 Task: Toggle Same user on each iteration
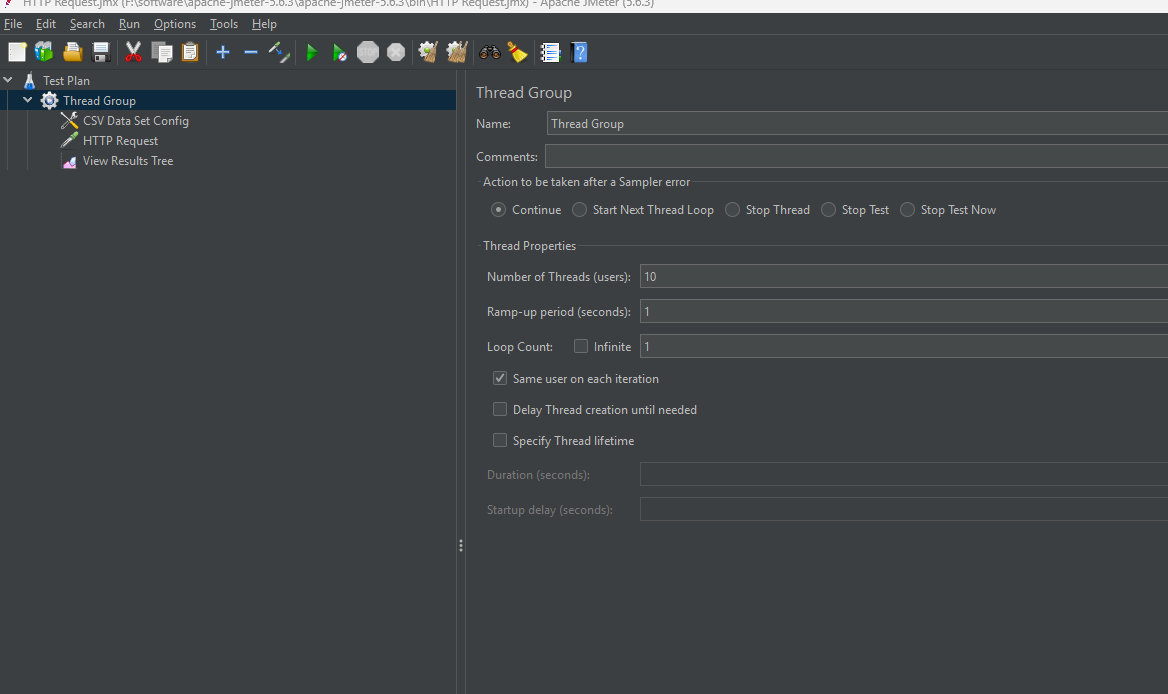pos(500,378)
